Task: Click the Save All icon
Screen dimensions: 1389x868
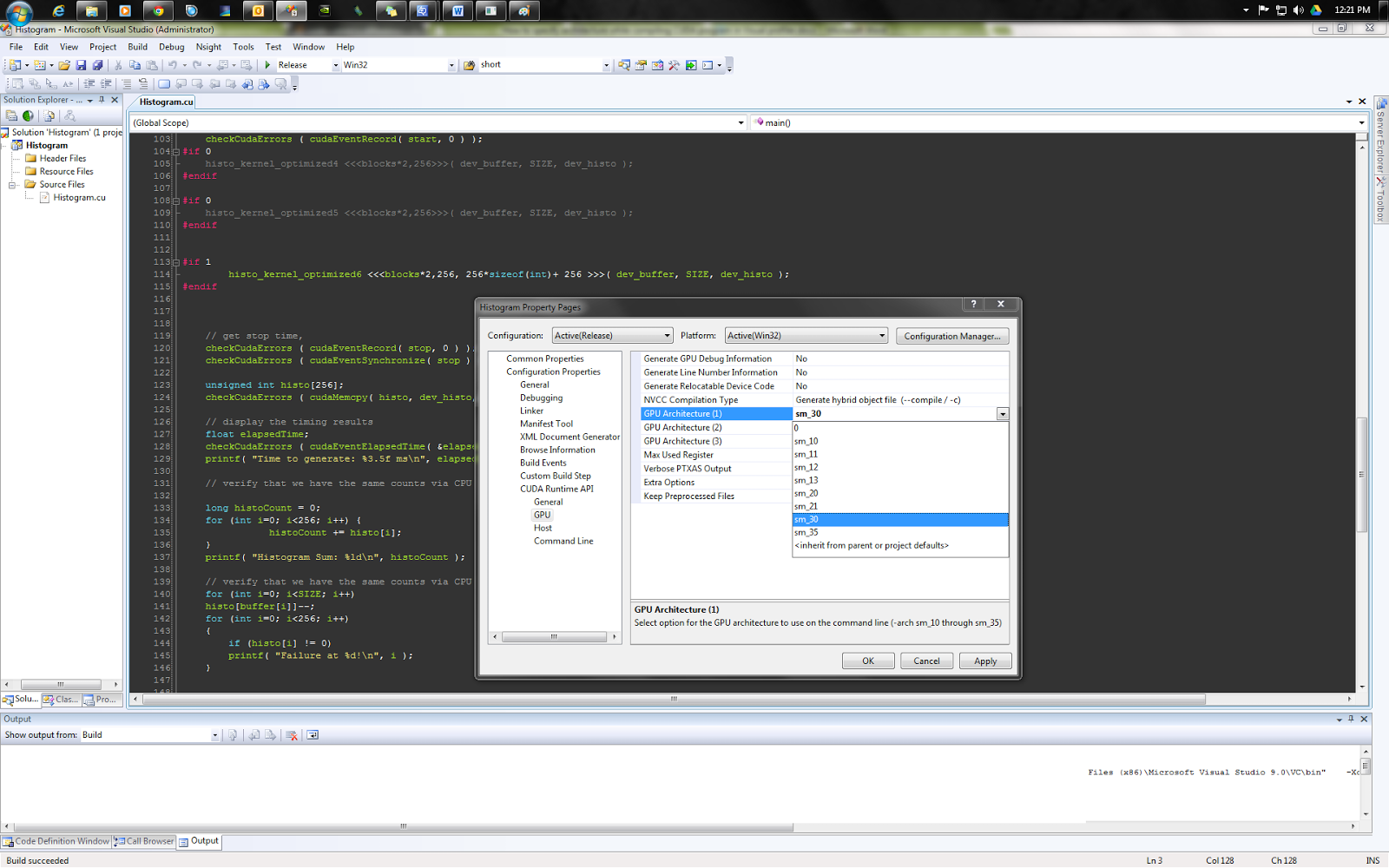Action: [97, 65]
